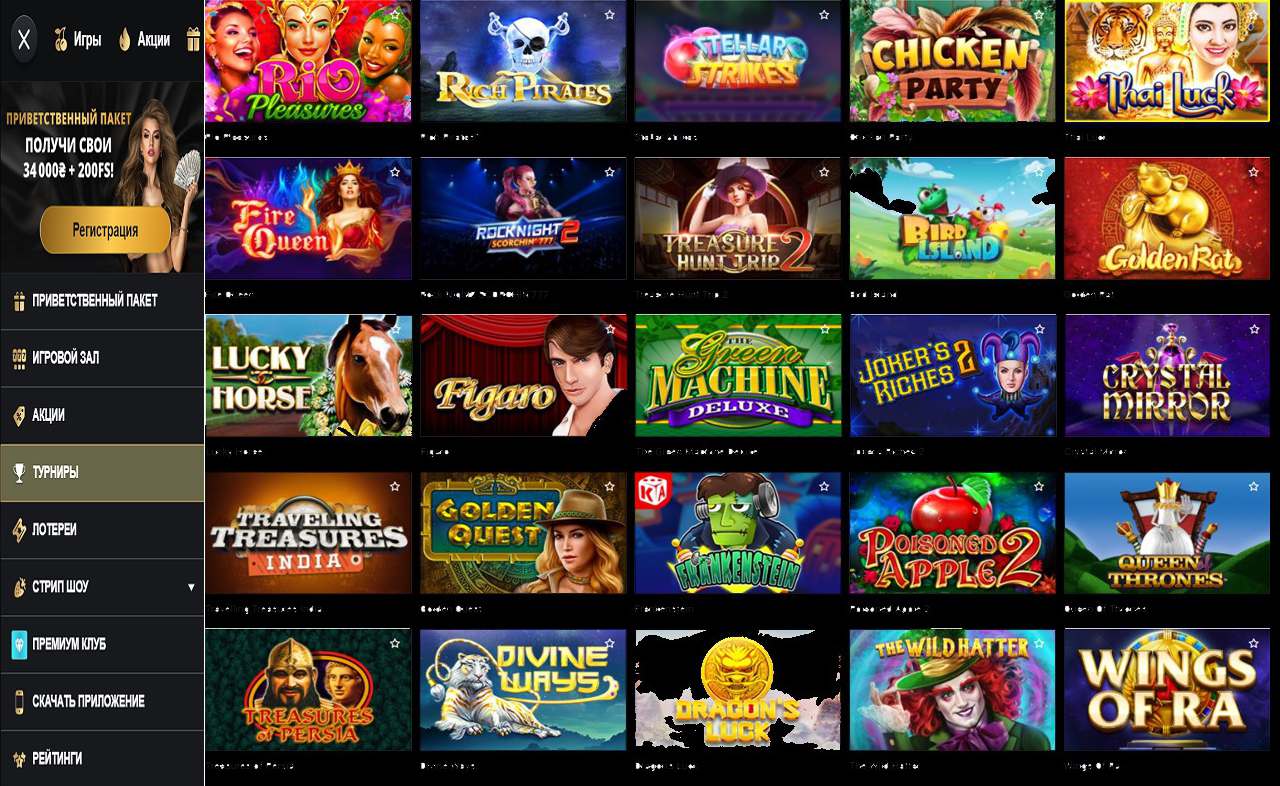Click the flame icon next to Акции
This screenshot has width=1280, height=786.
[x=125, y=40]
